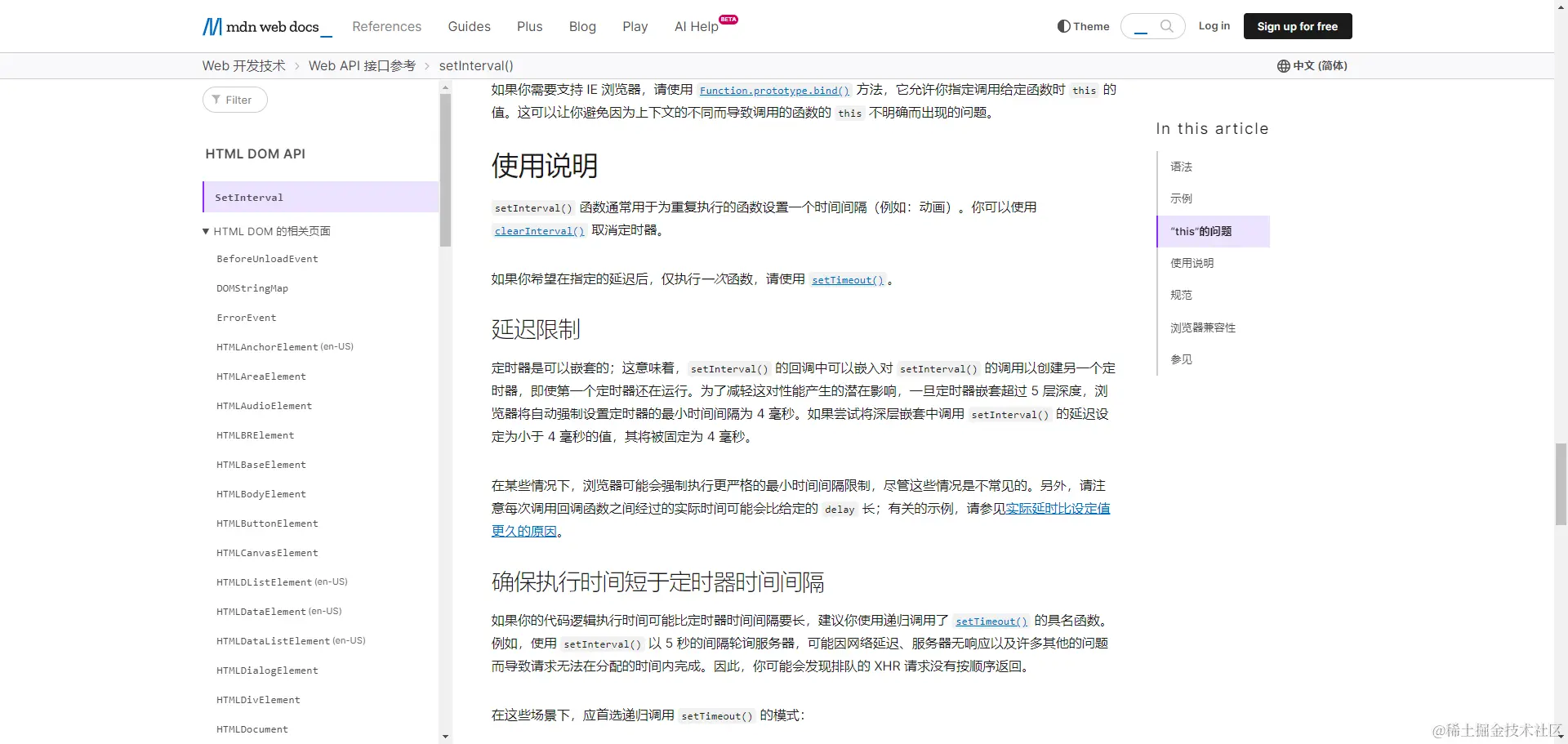Open HTMLDataListElement sidebar entry
Screen dimensions: 1568x744
(x=273, y=641)
